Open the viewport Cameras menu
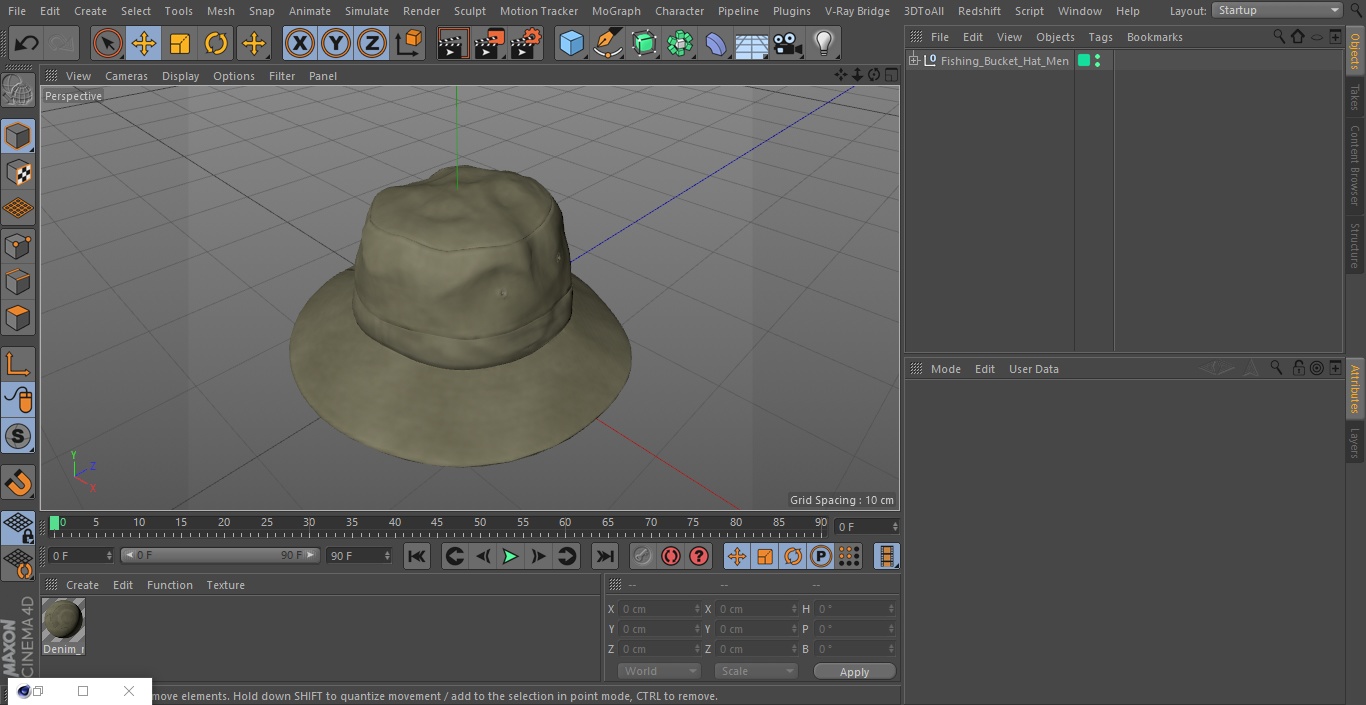 click(126, 76)
